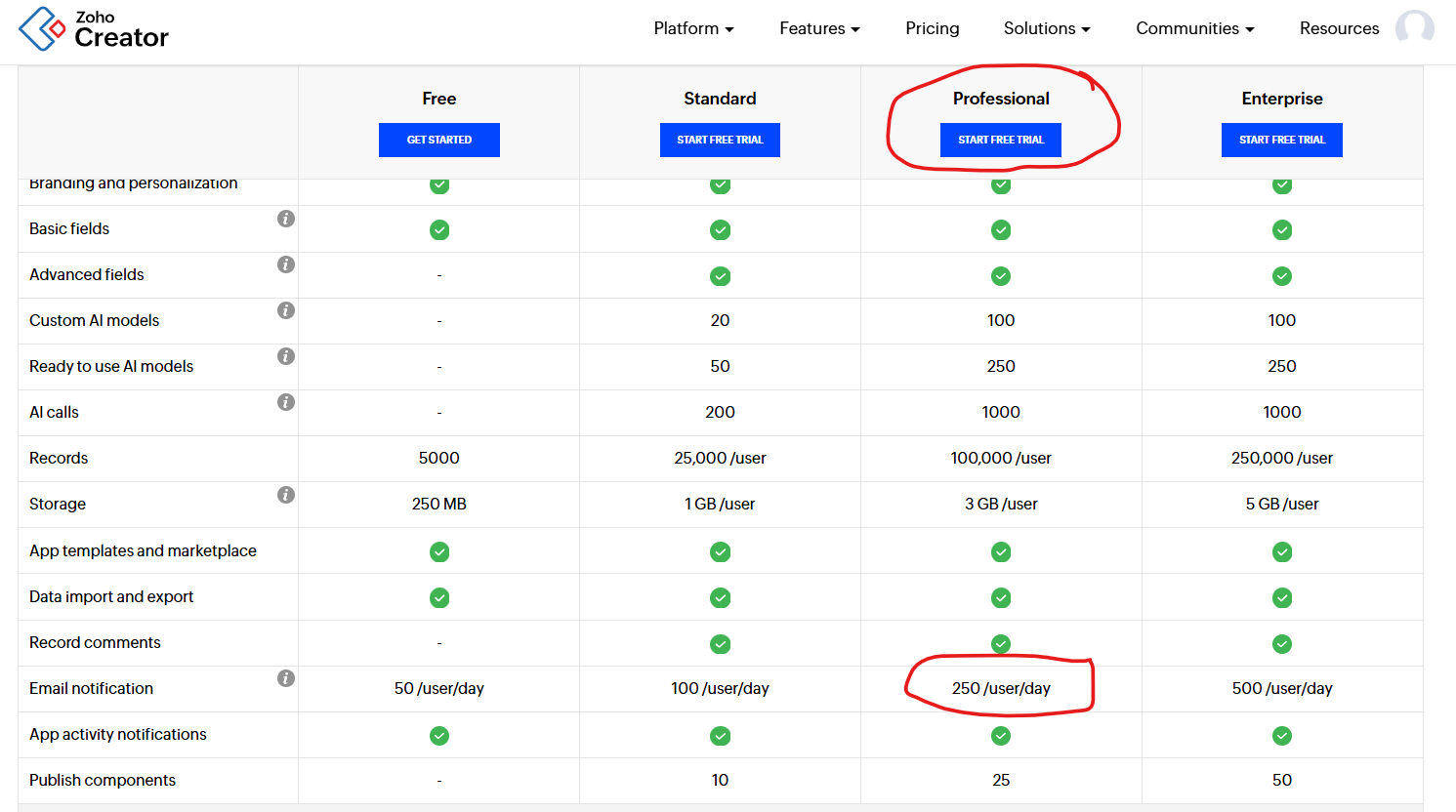Open info for Ready to use AI models
The image size is (1456, 812).
pos(286,356)
